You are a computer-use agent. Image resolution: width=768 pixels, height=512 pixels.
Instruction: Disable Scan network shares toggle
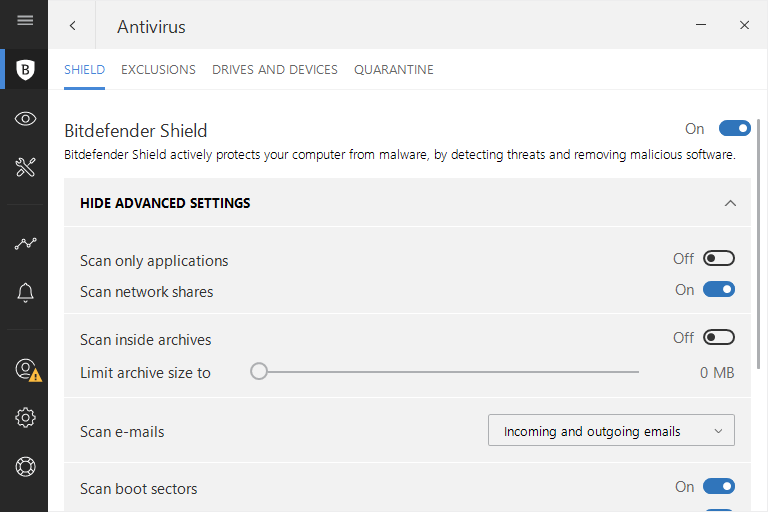[718, 290]
